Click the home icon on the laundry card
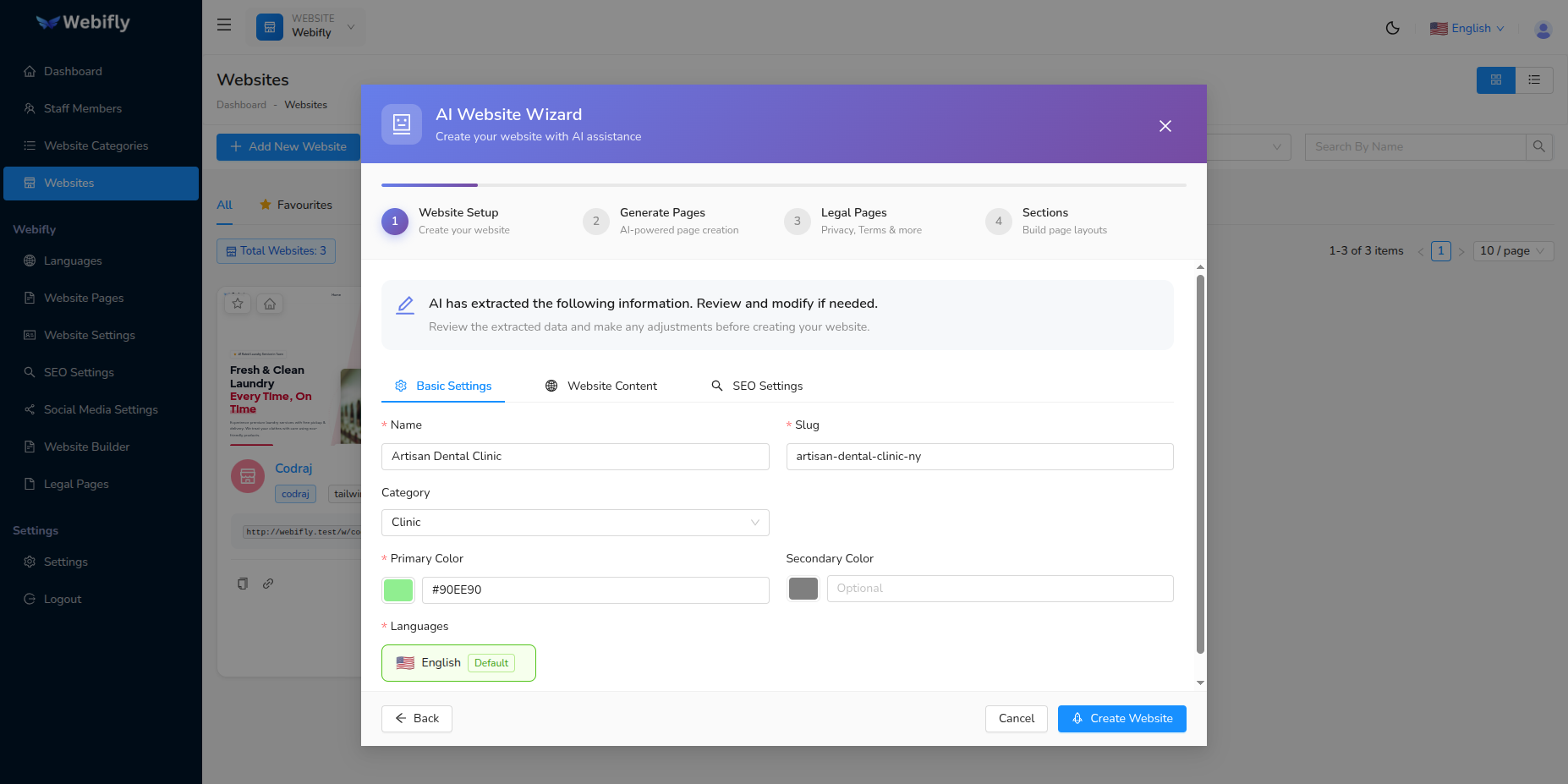1568x784 pixels. [x=269, y=303]
